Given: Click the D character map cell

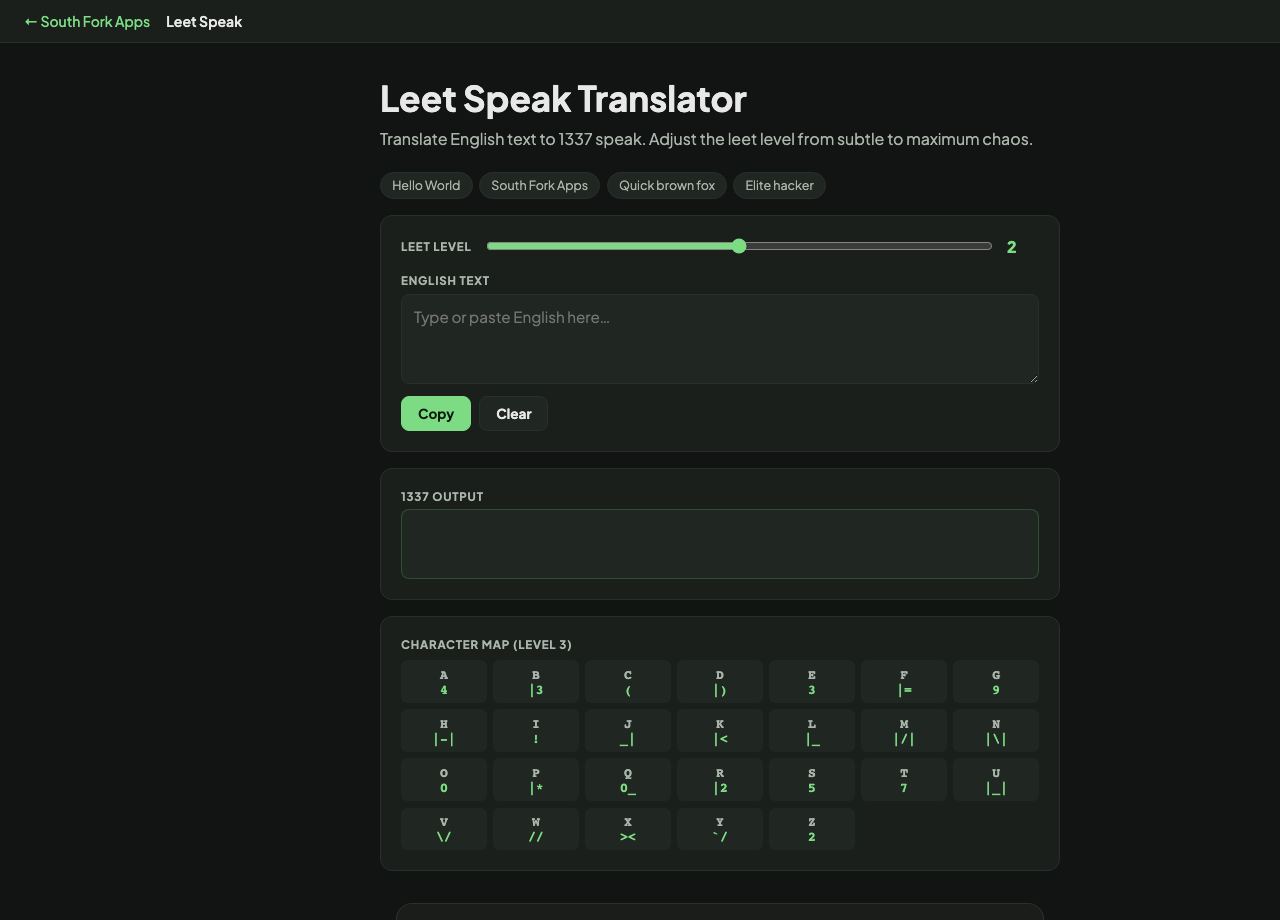Looking at the screenshot, I should coord(720,682).
